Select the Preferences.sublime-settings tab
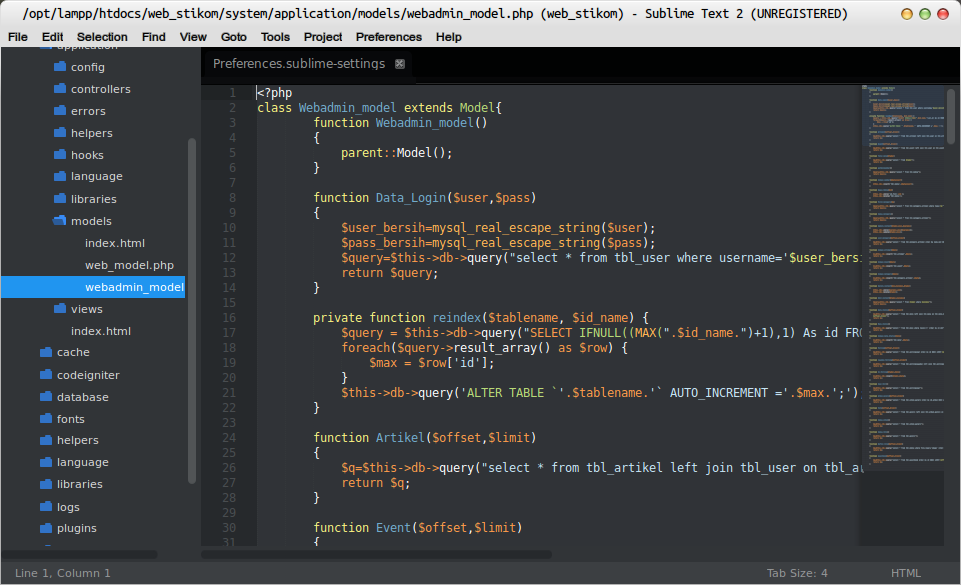 (x=299, y=63)
